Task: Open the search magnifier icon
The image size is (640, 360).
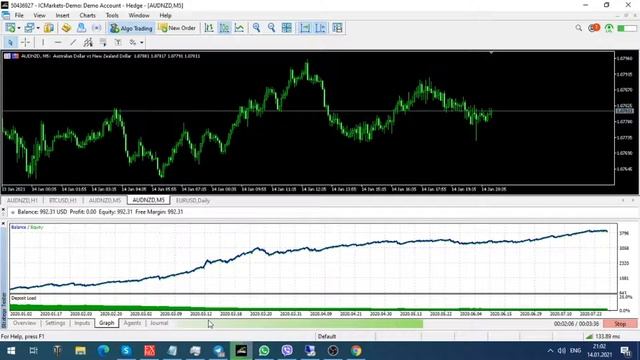Action: (579, 28)
